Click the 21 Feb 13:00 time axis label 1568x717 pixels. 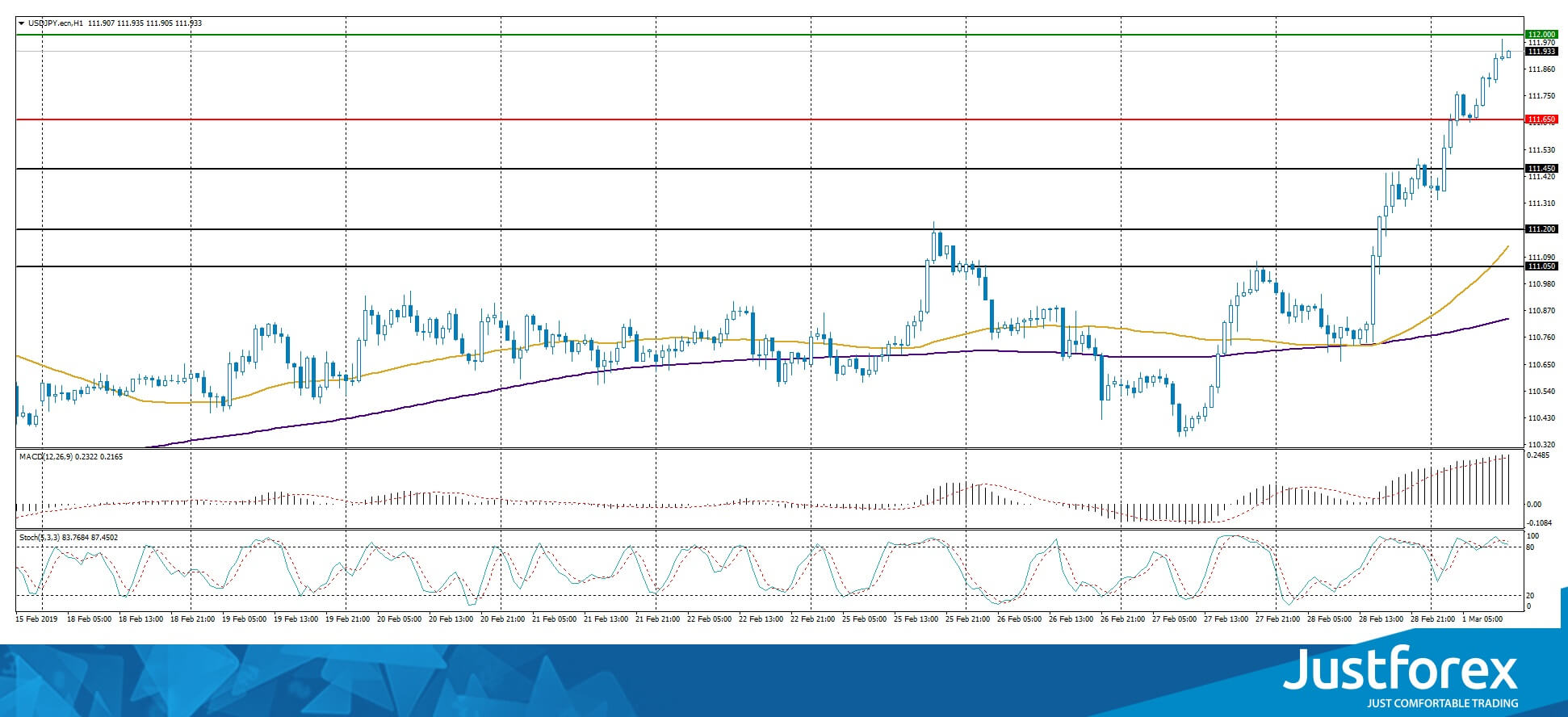606,619
